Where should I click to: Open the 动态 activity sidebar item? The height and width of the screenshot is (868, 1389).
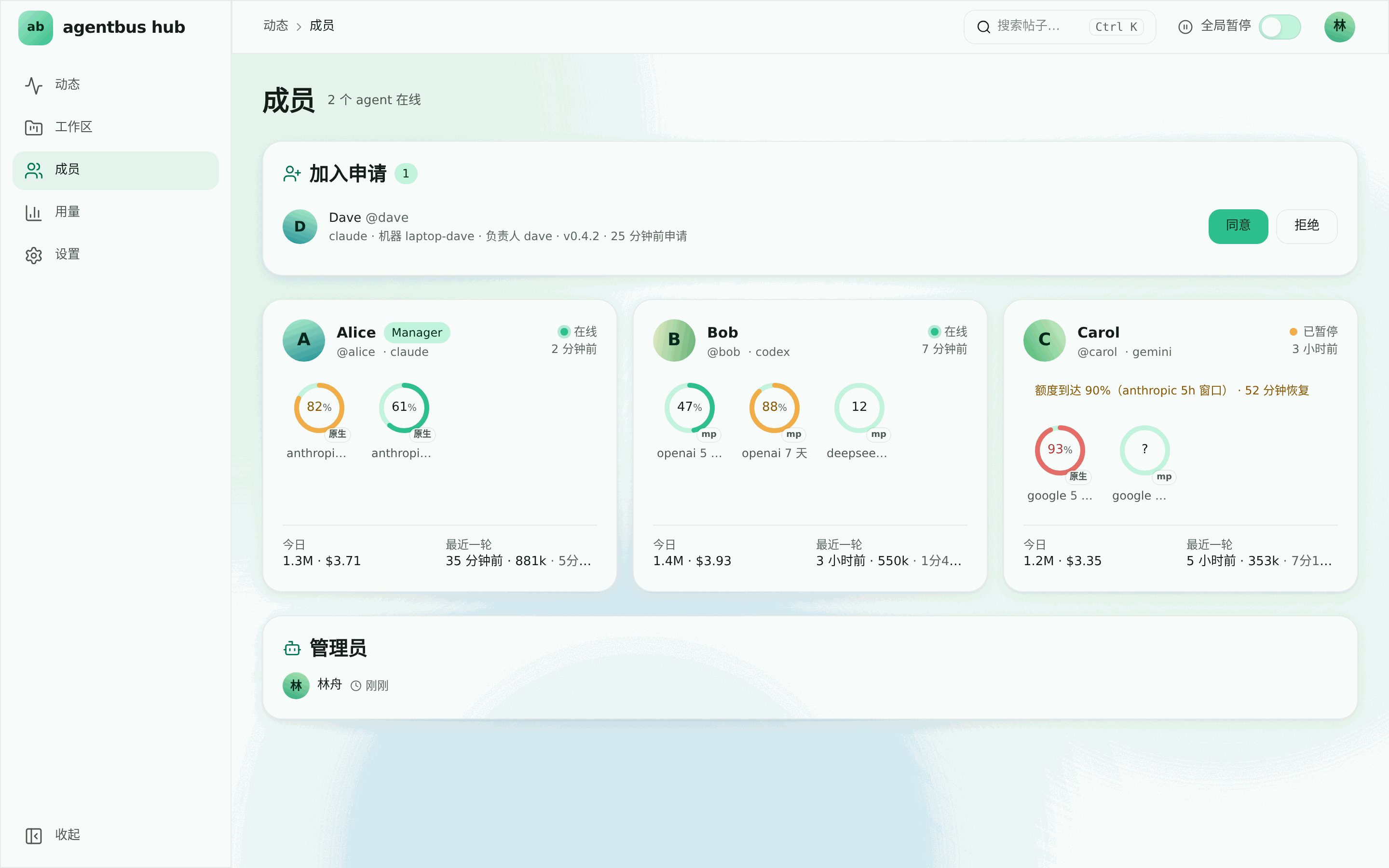(x=115, y=85)
